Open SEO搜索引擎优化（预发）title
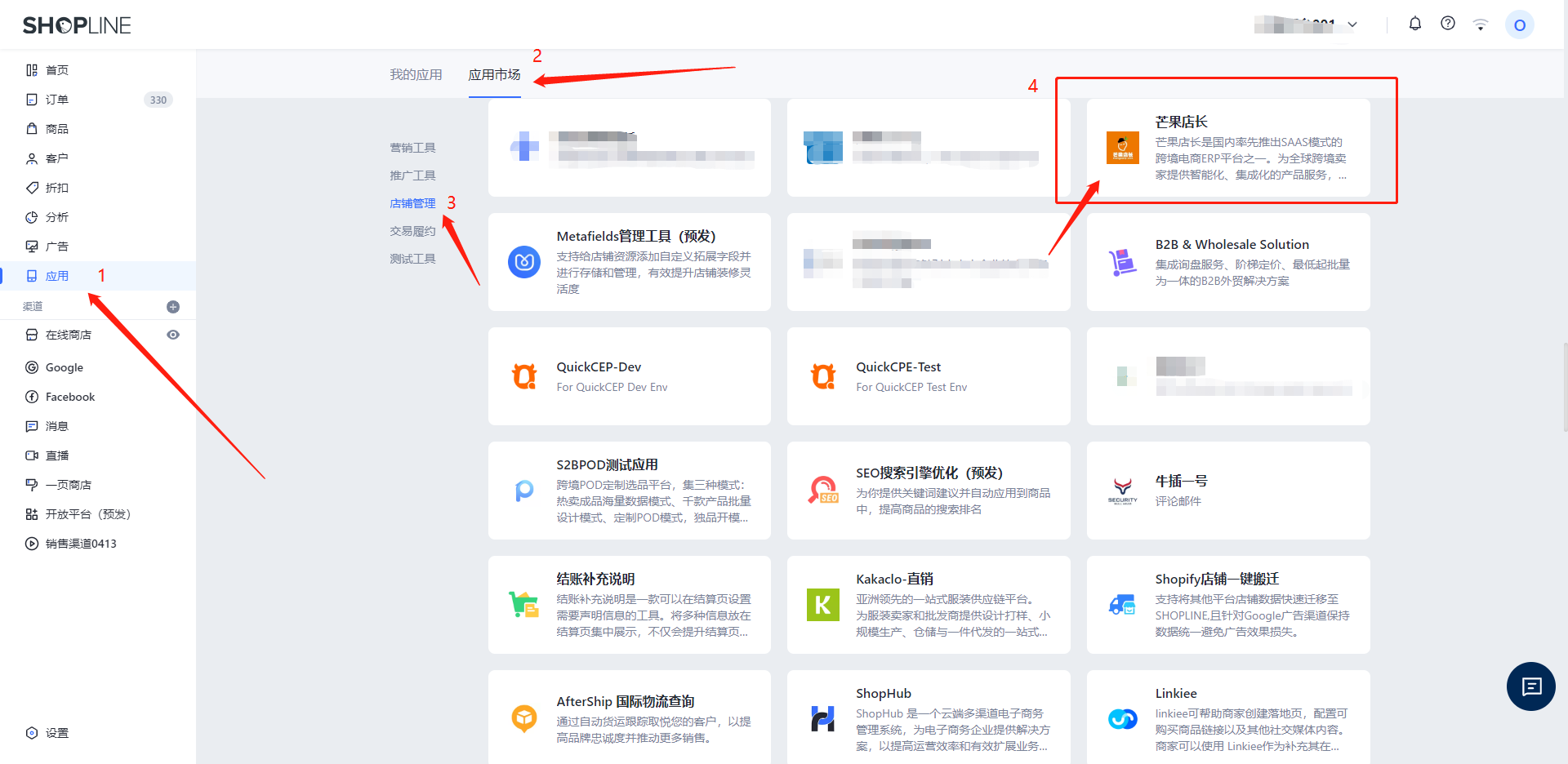 tap(929, 473)
